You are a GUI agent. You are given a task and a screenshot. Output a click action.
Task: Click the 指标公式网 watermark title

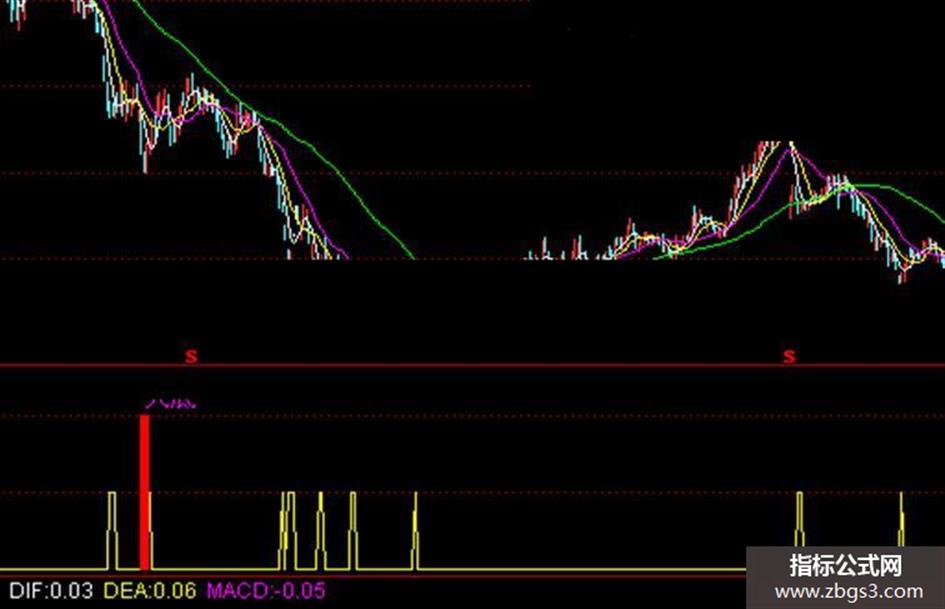[x=846, y=566]
